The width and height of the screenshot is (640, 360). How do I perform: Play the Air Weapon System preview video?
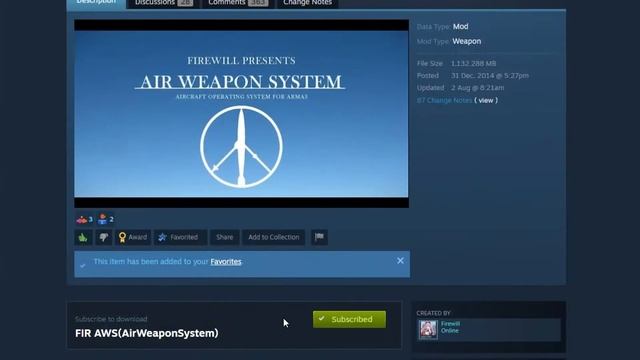[241, 114]
